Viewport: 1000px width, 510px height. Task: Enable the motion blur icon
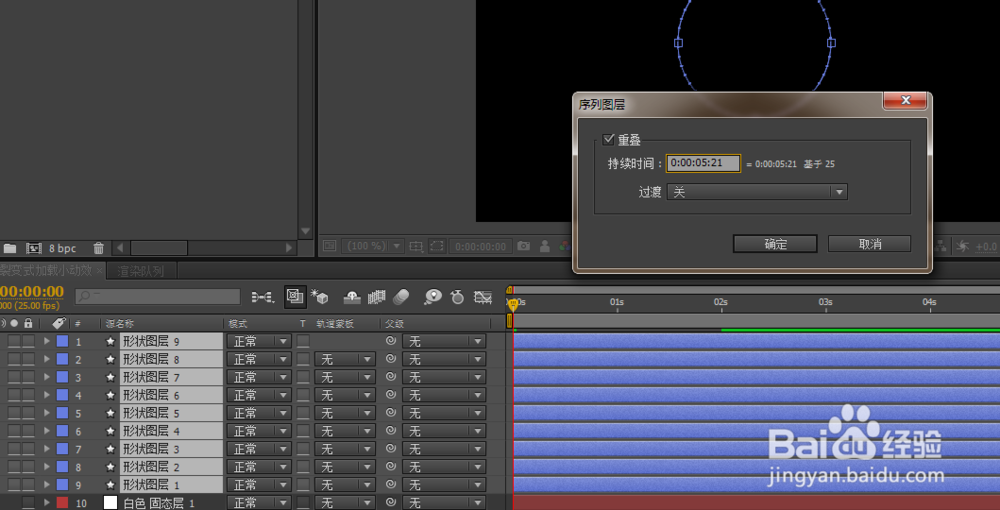tap(401, 296)
